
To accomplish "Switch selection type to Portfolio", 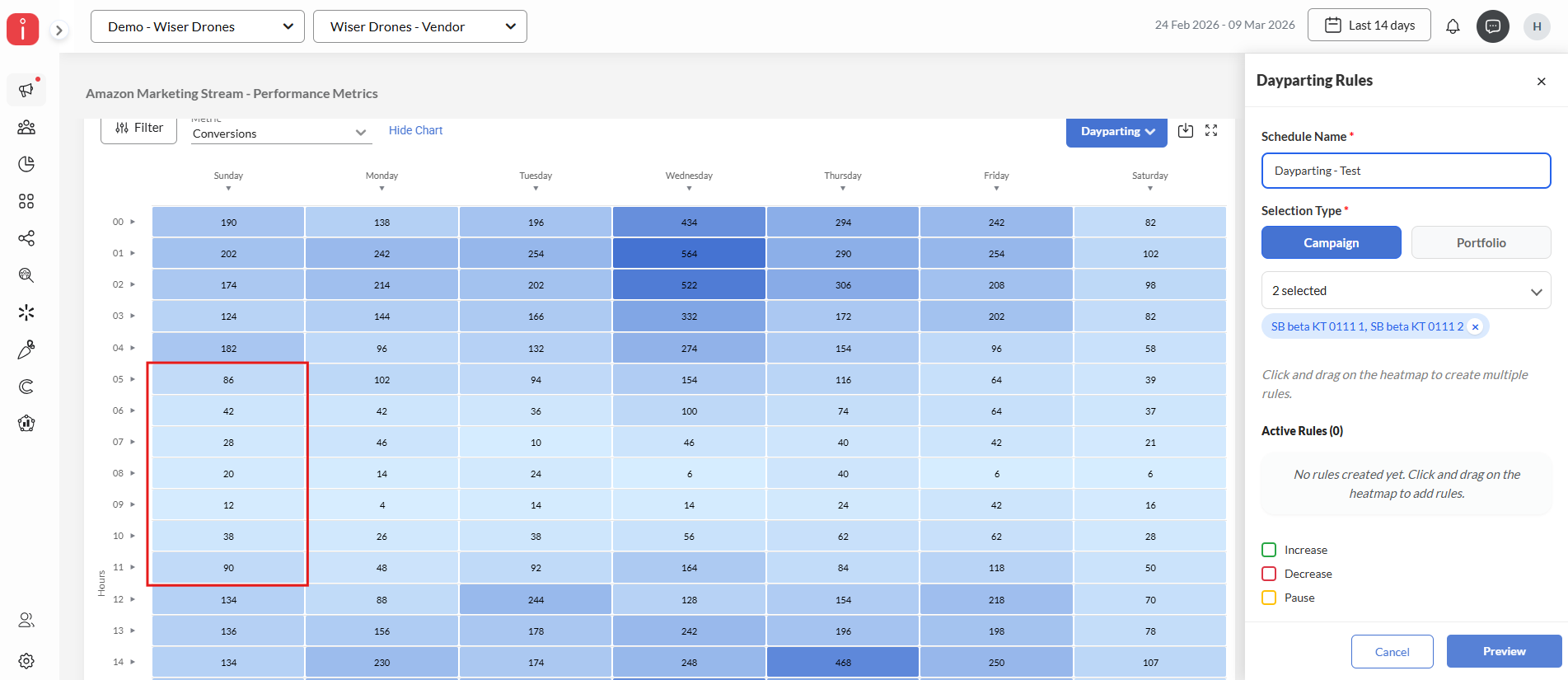I will (1481, 242).
